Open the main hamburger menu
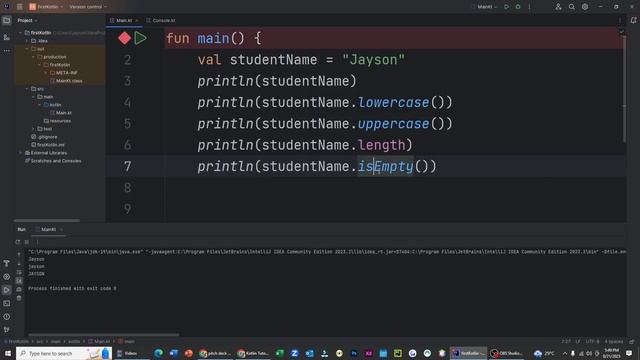Viewport: 640px width, 360px height. click(x=20, y=7)
